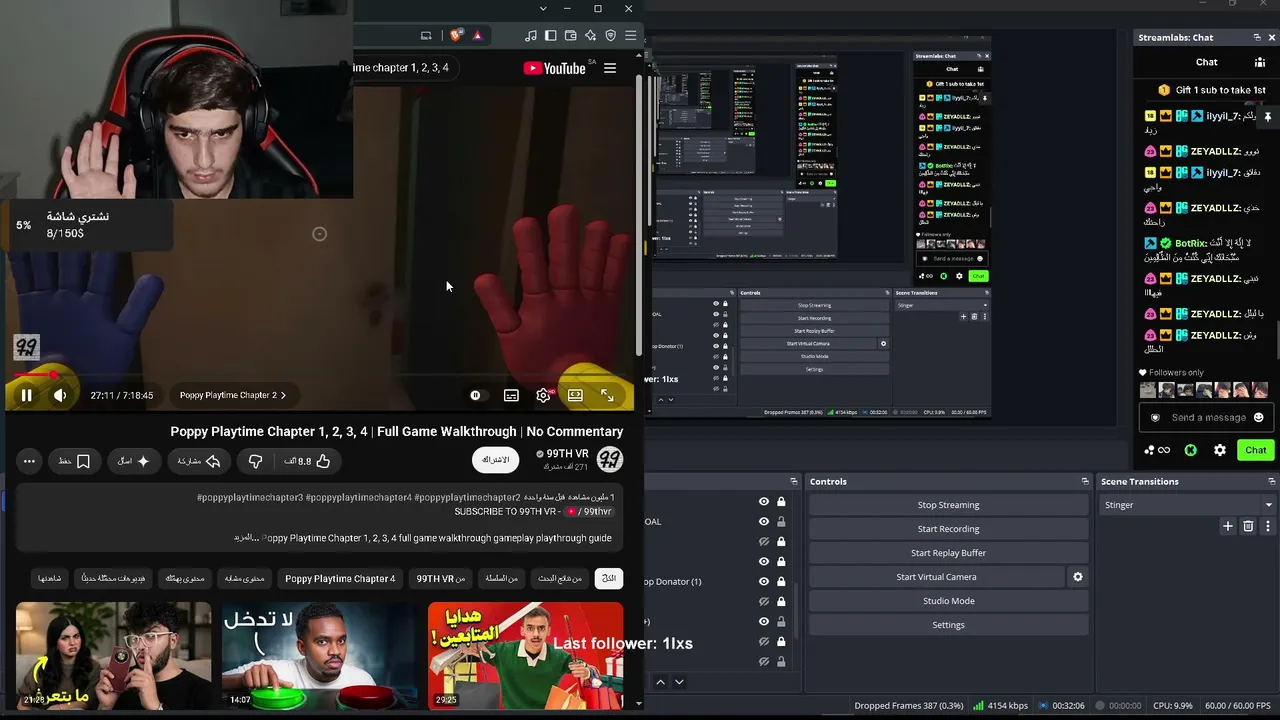Open the Brave VPN shield icon
This screenshot has width=1280, height=720.
pyautogui.click(x=610, y=36)
